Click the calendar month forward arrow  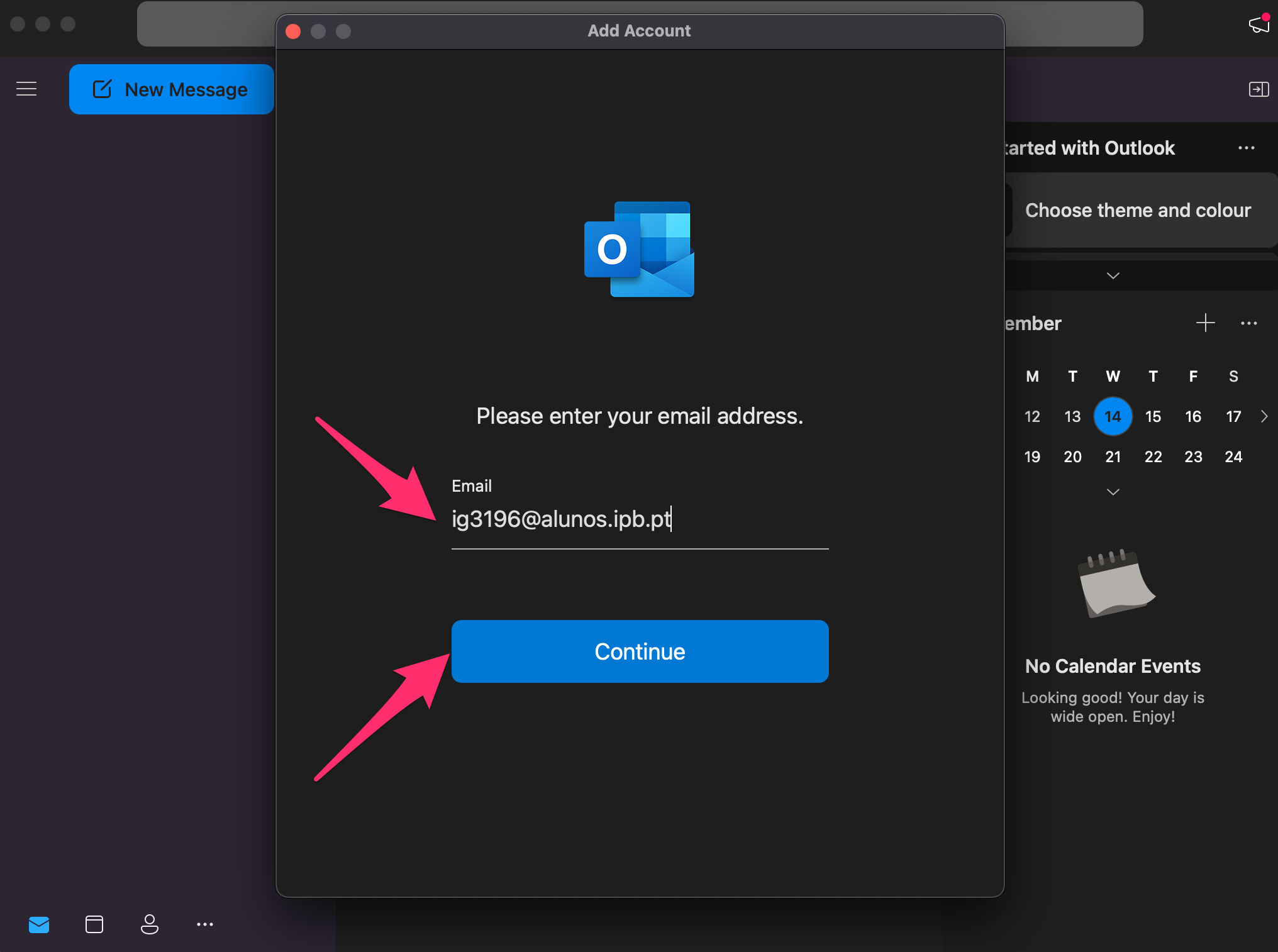tap(1264, 417)
